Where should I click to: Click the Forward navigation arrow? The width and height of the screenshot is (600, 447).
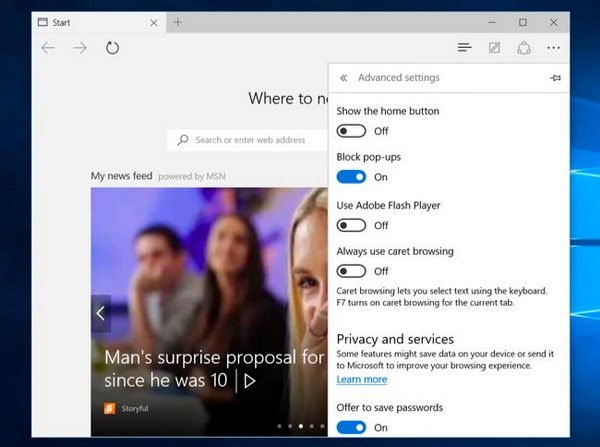80,48
